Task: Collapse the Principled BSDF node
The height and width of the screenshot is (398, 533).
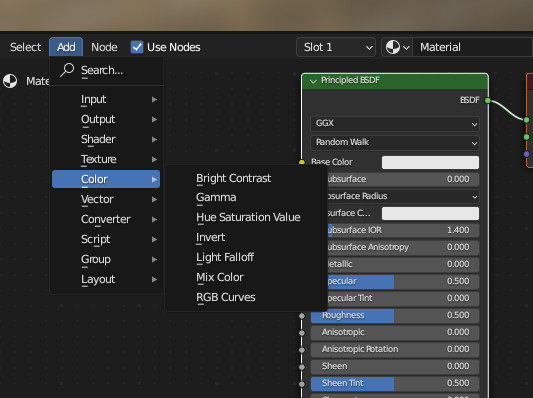Action: (313, 81)
